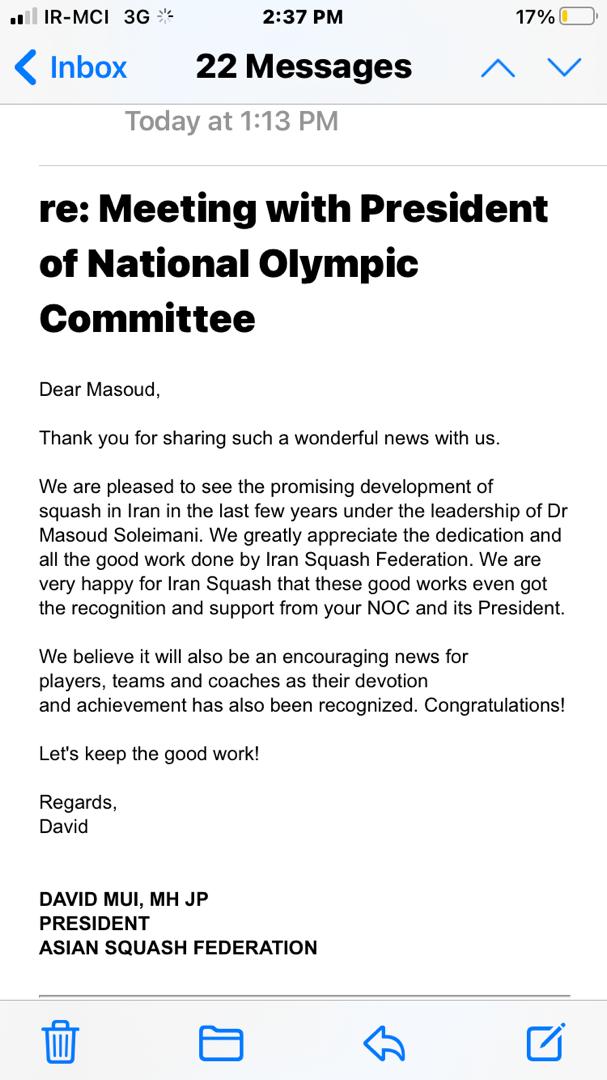Show next message with down arrow
This screenshot has height=1080, width=607.
coord(564,68)
